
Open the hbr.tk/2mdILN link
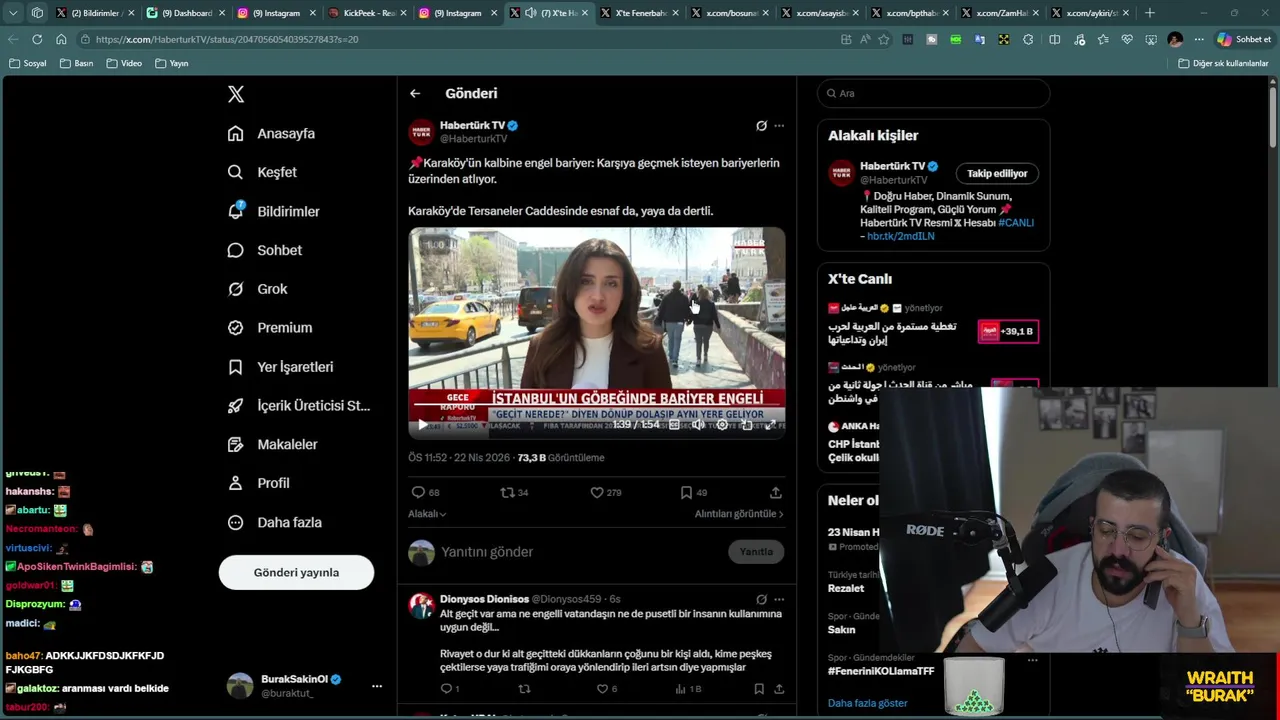coord(901,236)
